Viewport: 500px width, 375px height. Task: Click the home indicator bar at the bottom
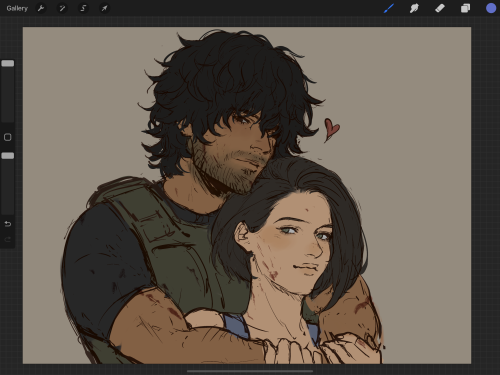[x=250, y=371]
